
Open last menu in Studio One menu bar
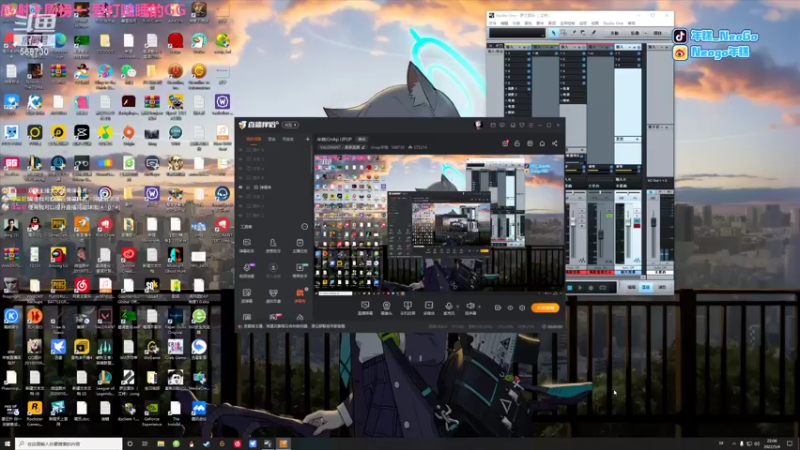[632, 23]
